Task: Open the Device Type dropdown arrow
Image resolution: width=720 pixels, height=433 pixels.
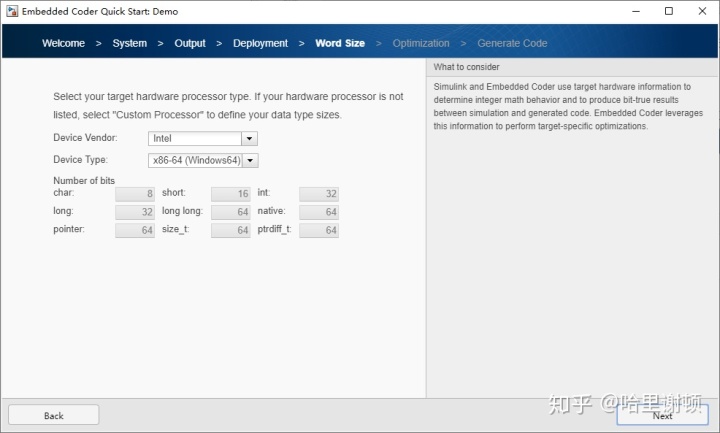Action: 250,160
